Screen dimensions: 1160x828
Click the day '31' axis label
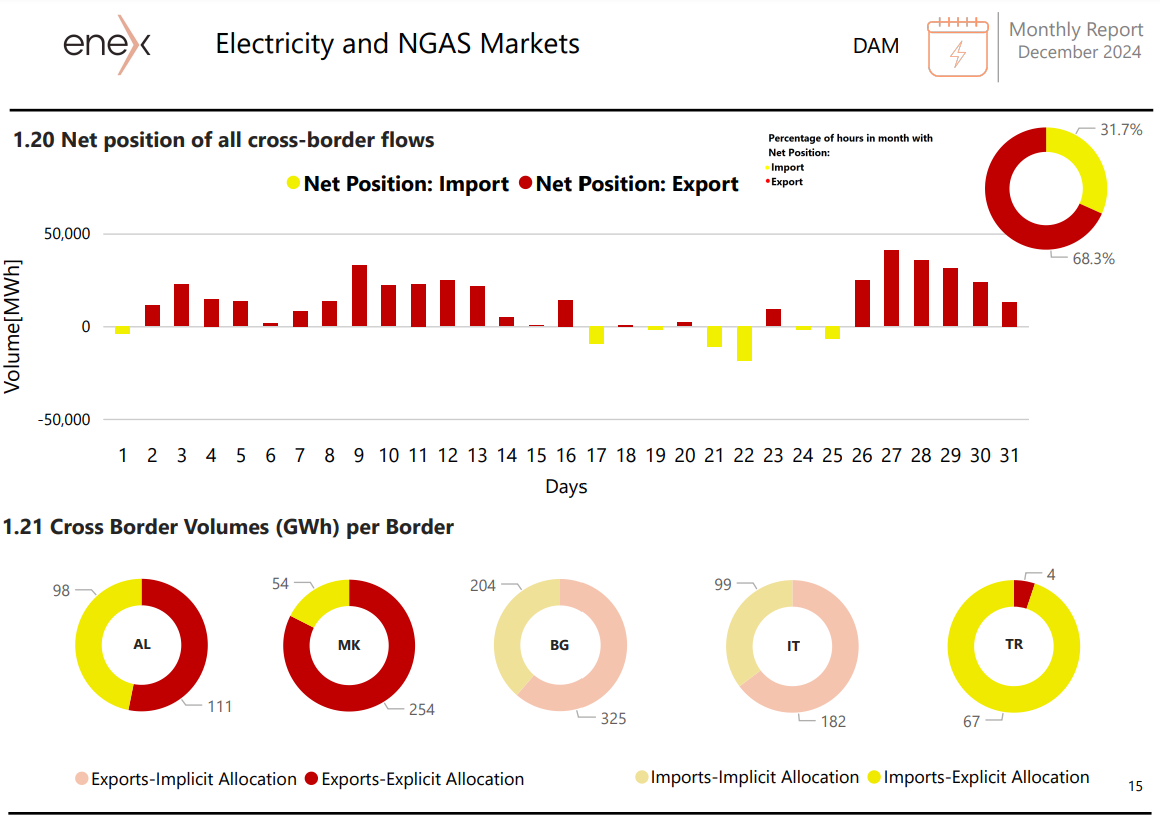1009,455
